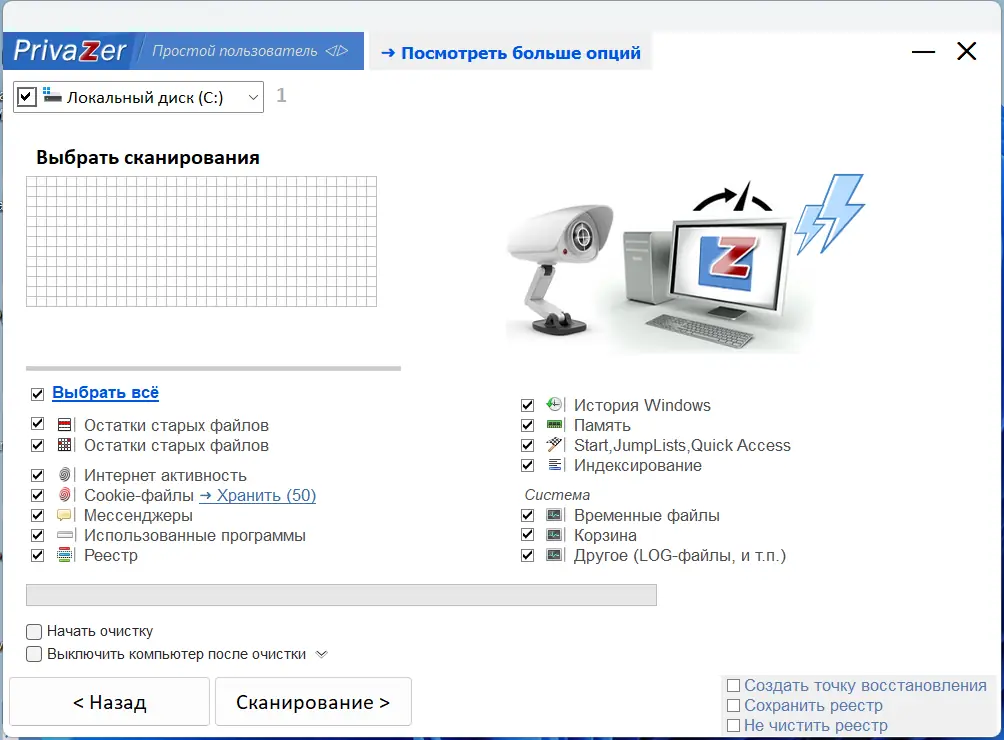Screen dimensions: 1004x740
Task: Click the clock icon beside История Windows
Action: click(554, 404)
